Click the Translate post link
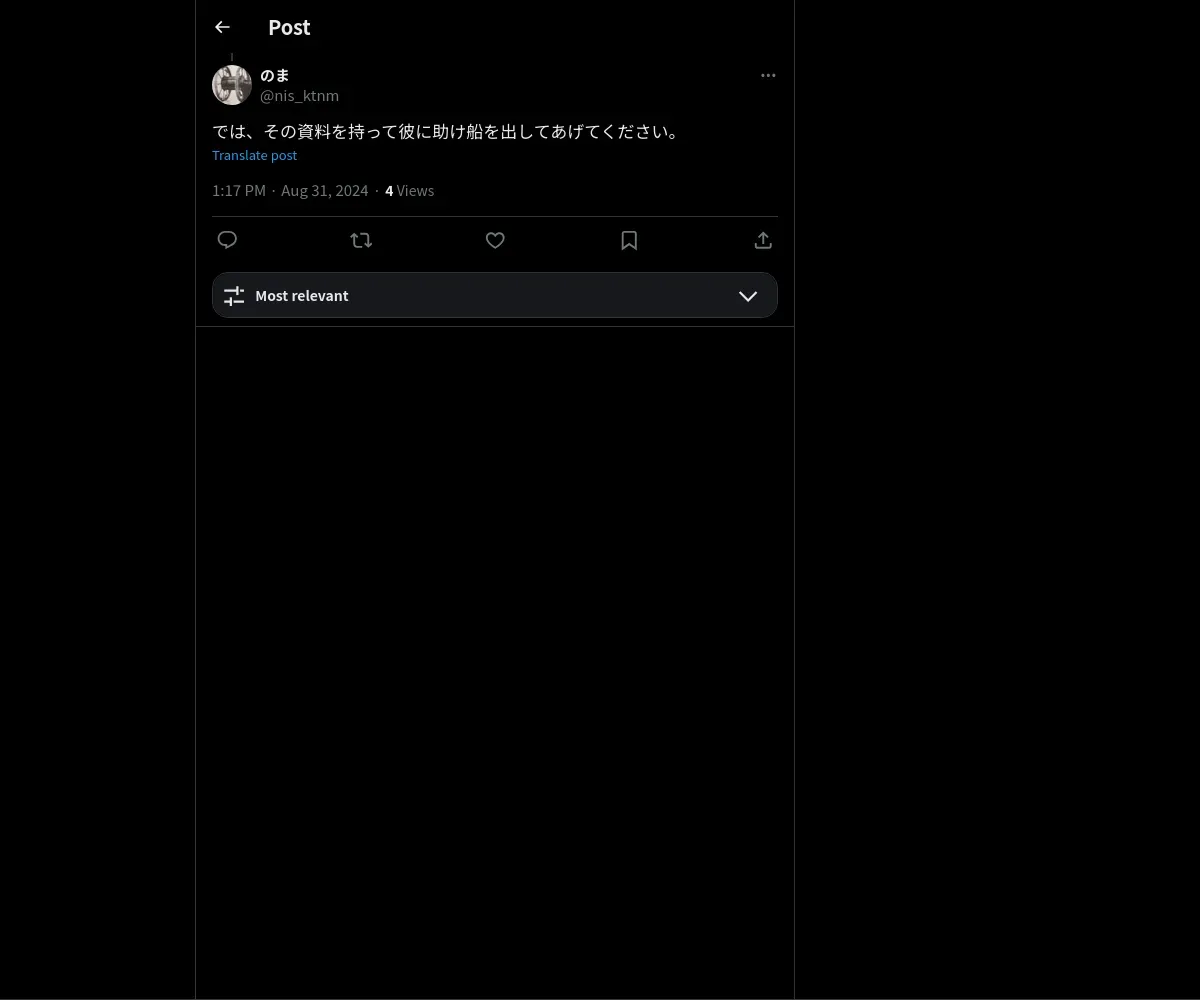1200x1000 pixels. (x=254, y=155)
